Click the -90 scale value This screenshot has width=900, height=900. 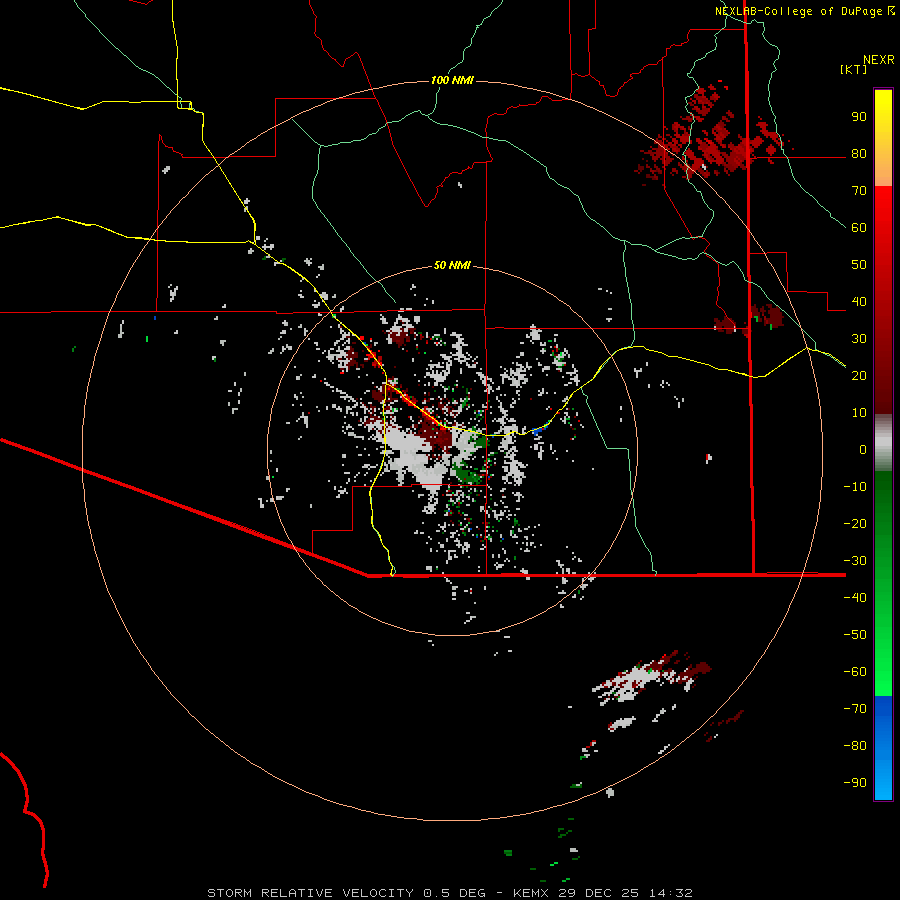tap(855, 783)
